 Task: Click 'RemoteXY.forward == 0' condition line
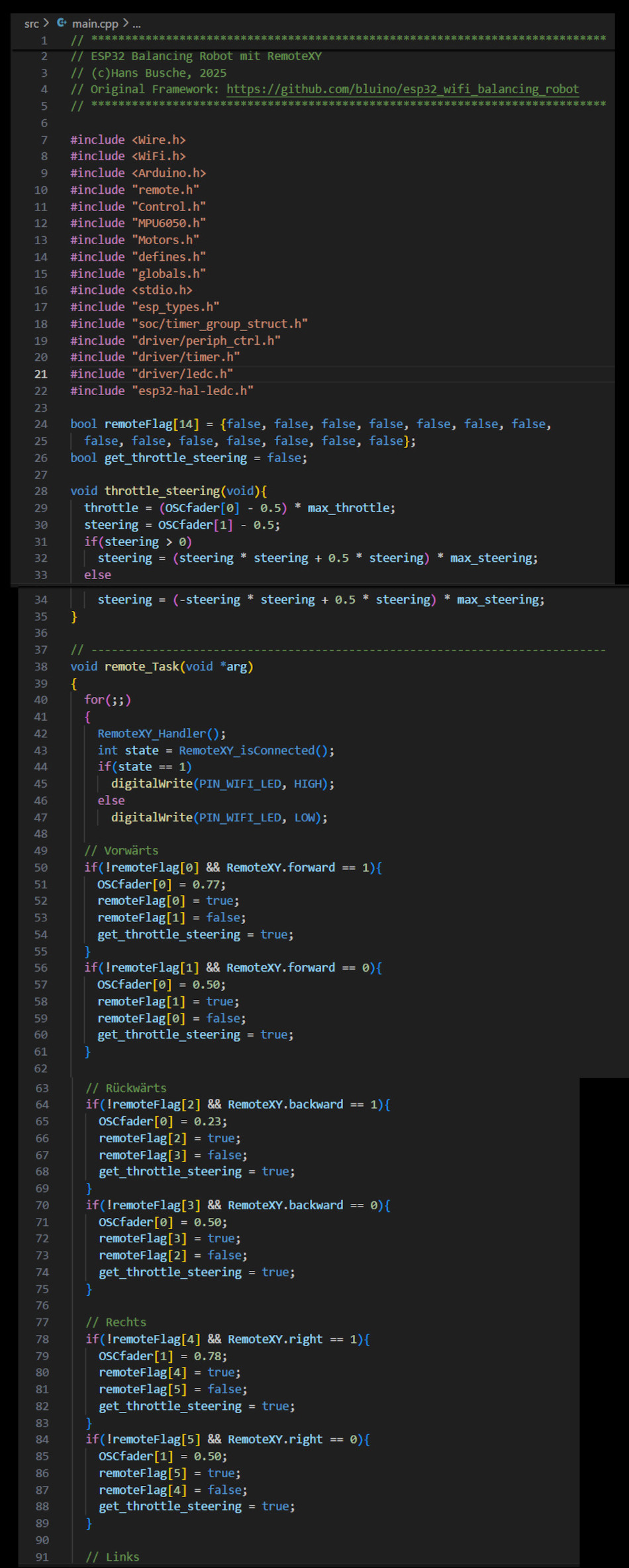pos(233,968)
